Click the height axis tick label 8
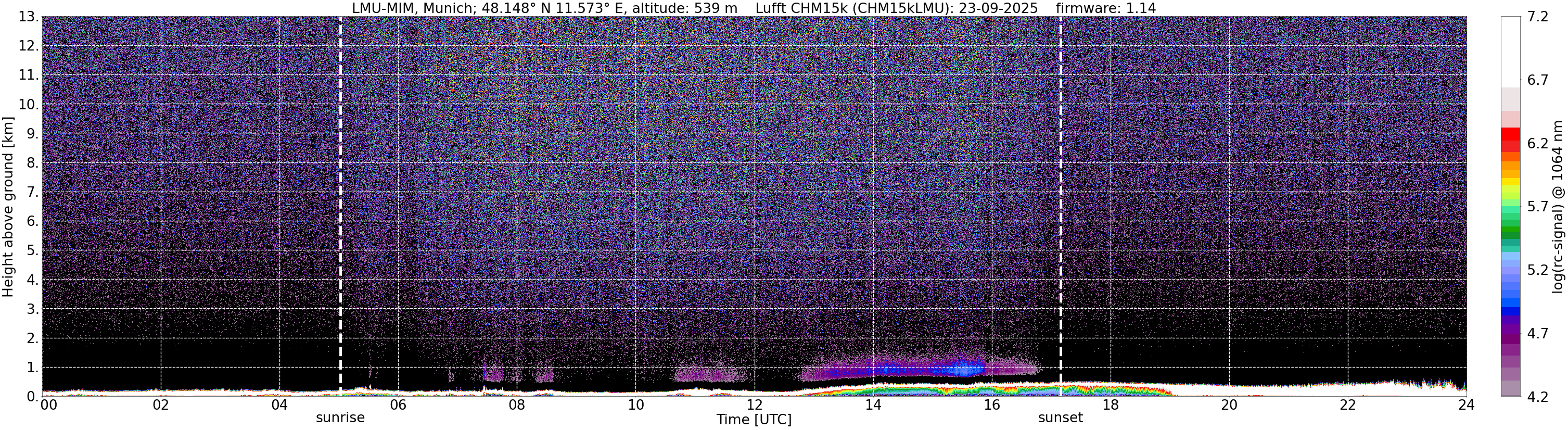The image size is (1568, 430). click(x=32, y=162)
